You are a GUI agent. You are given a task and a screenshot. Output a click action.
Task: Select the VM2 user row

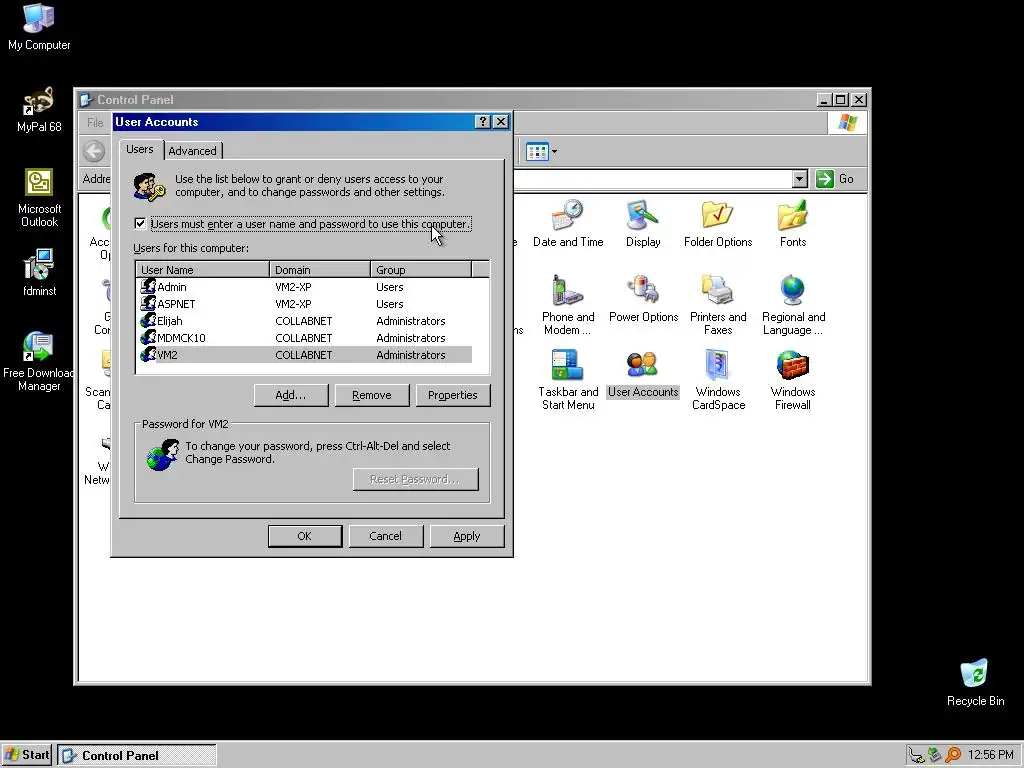[304, 355]
